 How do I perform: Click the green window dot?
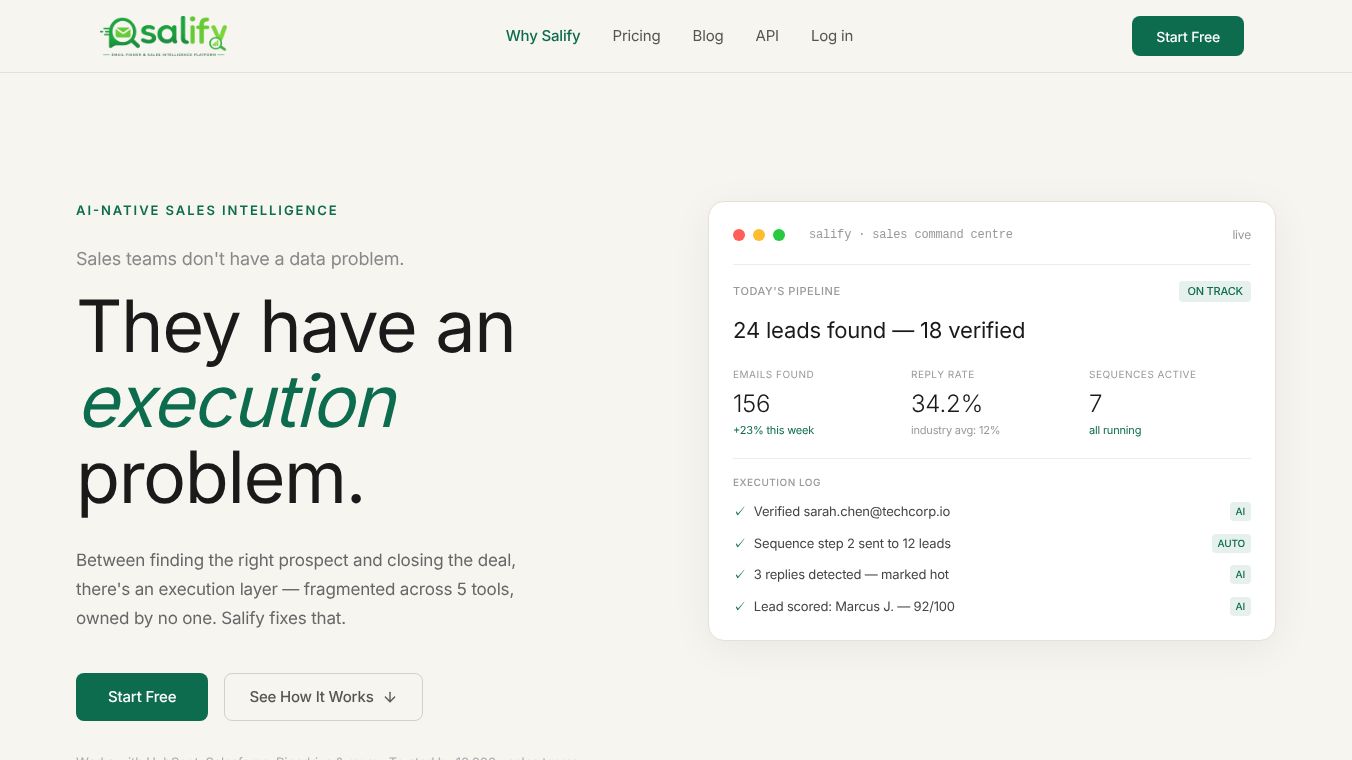pos(779,235)
